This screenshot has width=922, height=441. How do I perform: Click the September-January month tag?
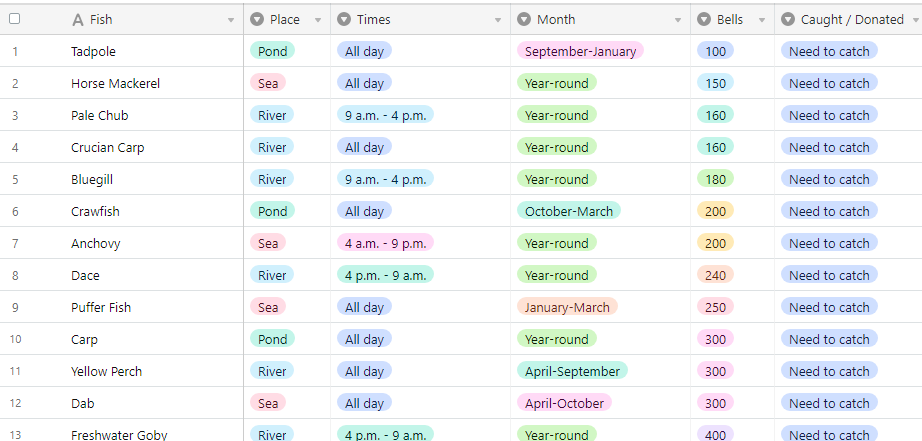click(580, 51)
